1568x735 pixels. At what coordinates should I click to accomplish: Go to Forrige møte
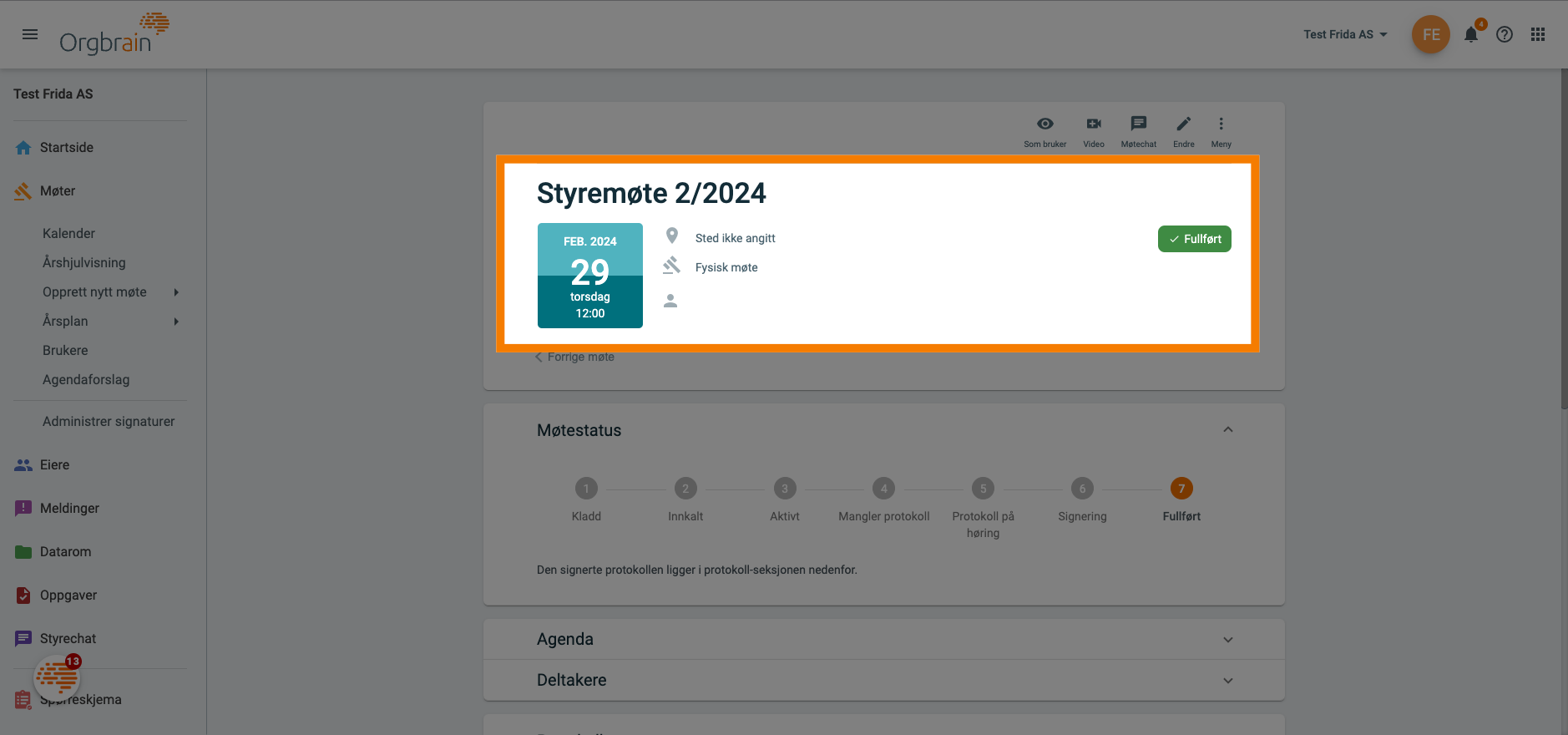pyautogui.click(x=574, y=357)
